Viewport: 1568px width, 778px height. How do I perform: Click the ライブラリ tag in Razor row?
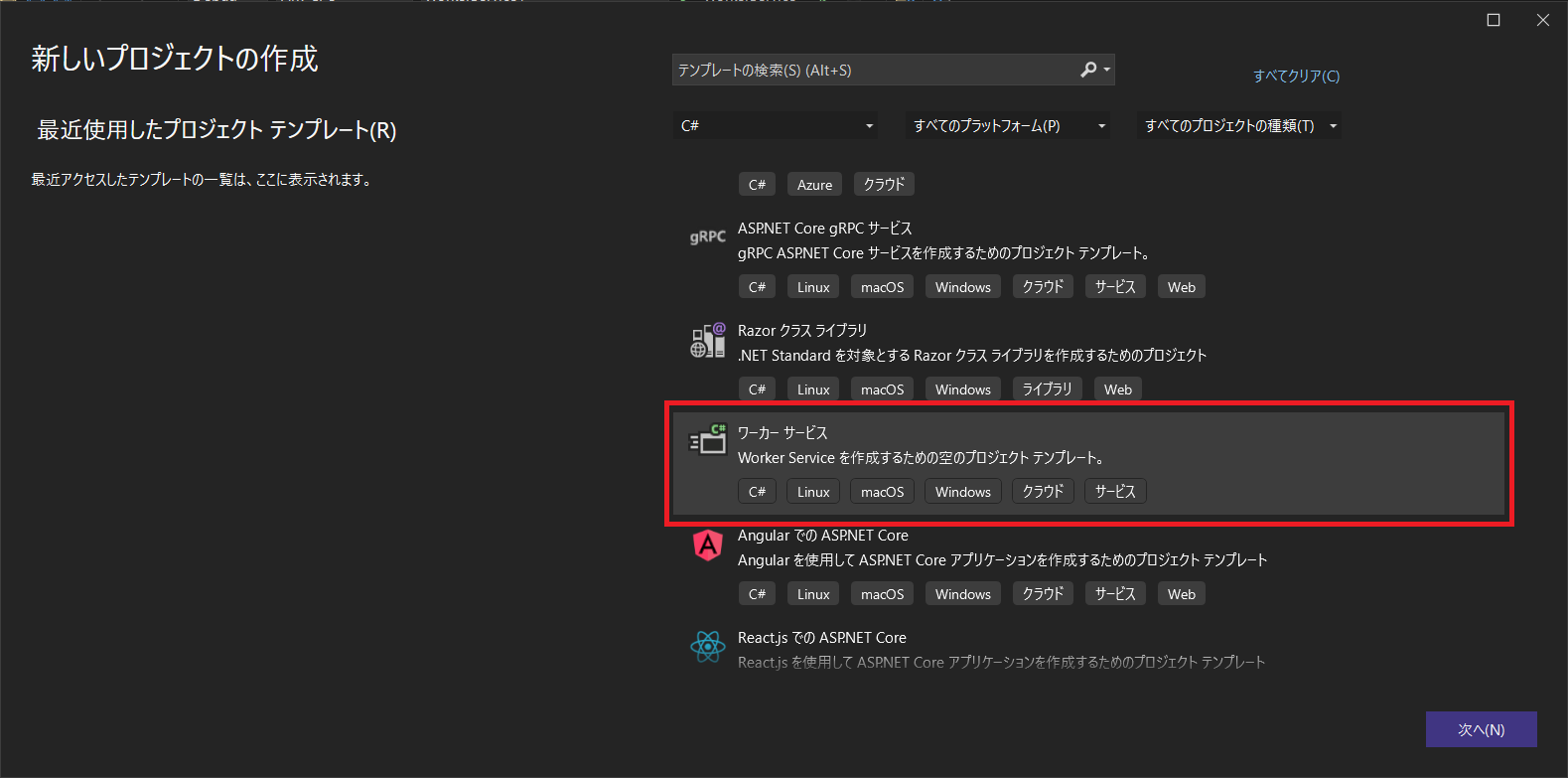1048,389
